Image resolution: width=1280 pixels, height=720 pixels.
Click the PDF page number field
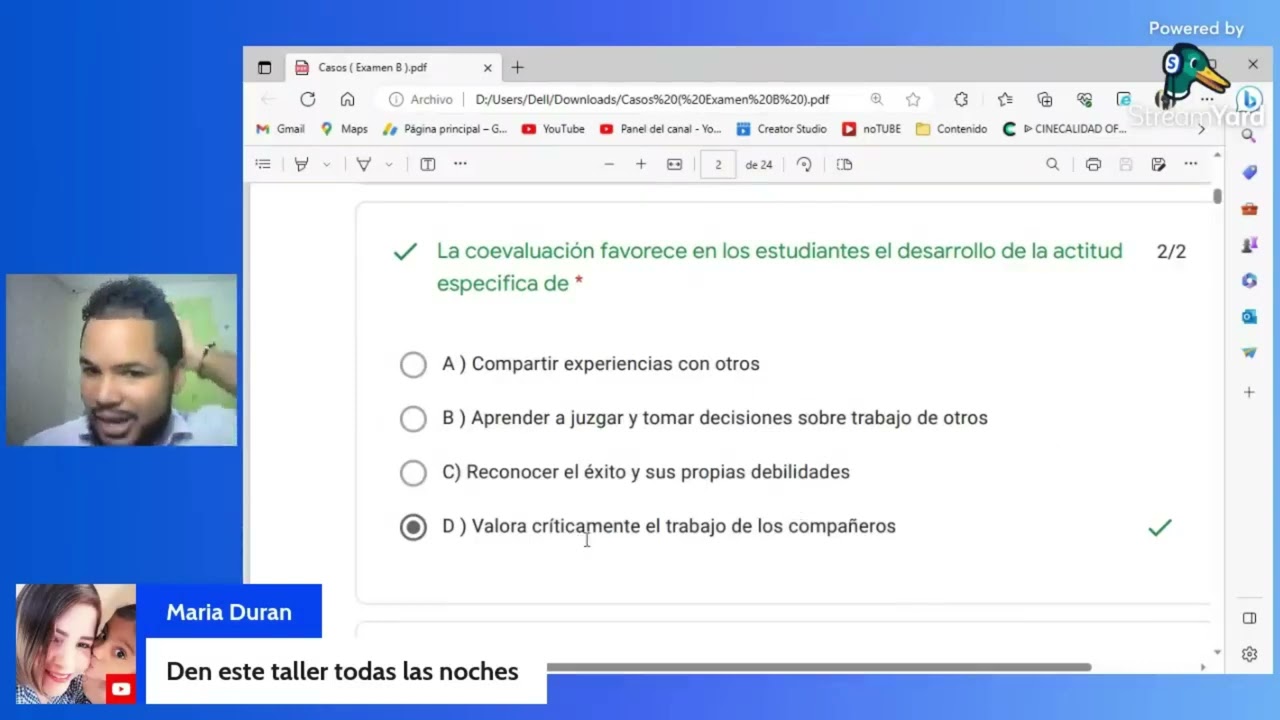point(718,164)
